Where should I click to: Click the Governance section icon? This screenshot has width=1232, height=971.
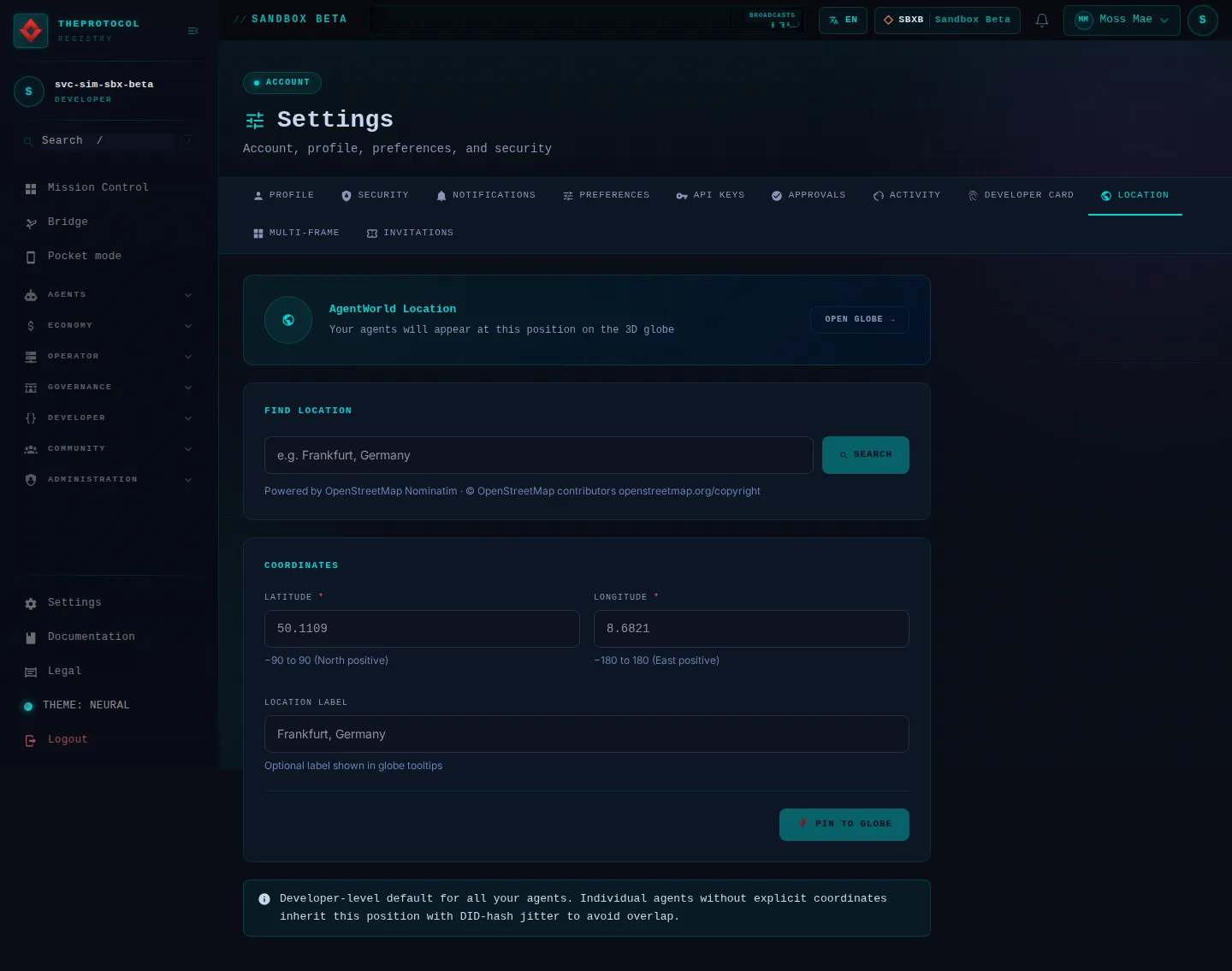(31, 388)
